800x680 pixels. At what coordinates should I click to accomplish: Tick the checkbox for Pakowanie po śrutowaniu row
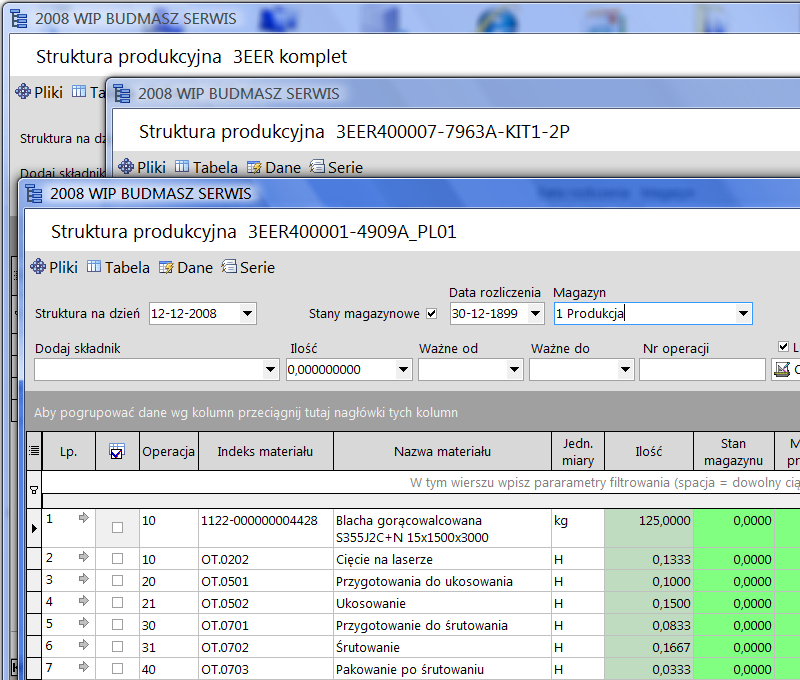[x=117, y=668]
